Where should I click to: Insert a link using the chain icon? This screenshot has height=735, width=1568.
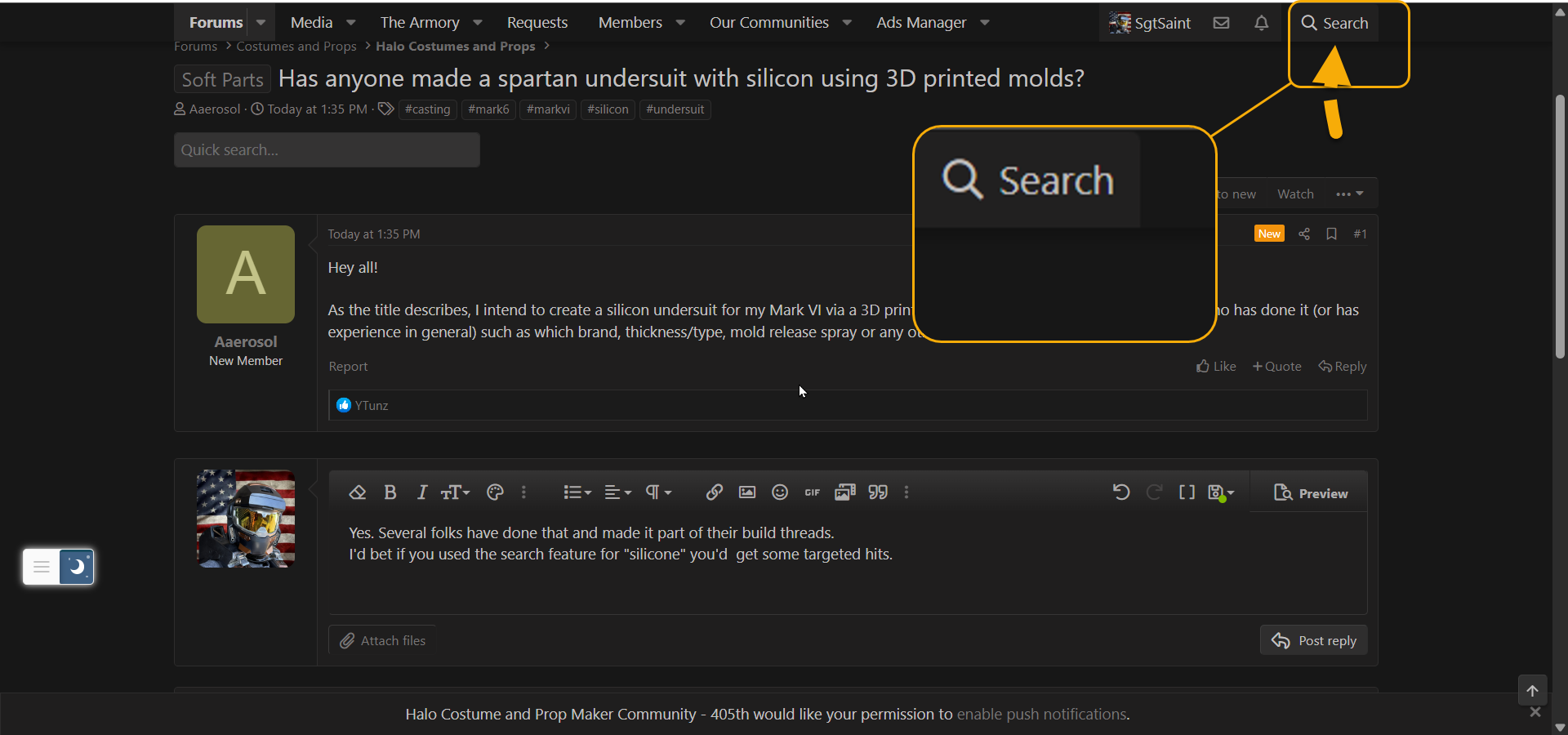(715, 492)
